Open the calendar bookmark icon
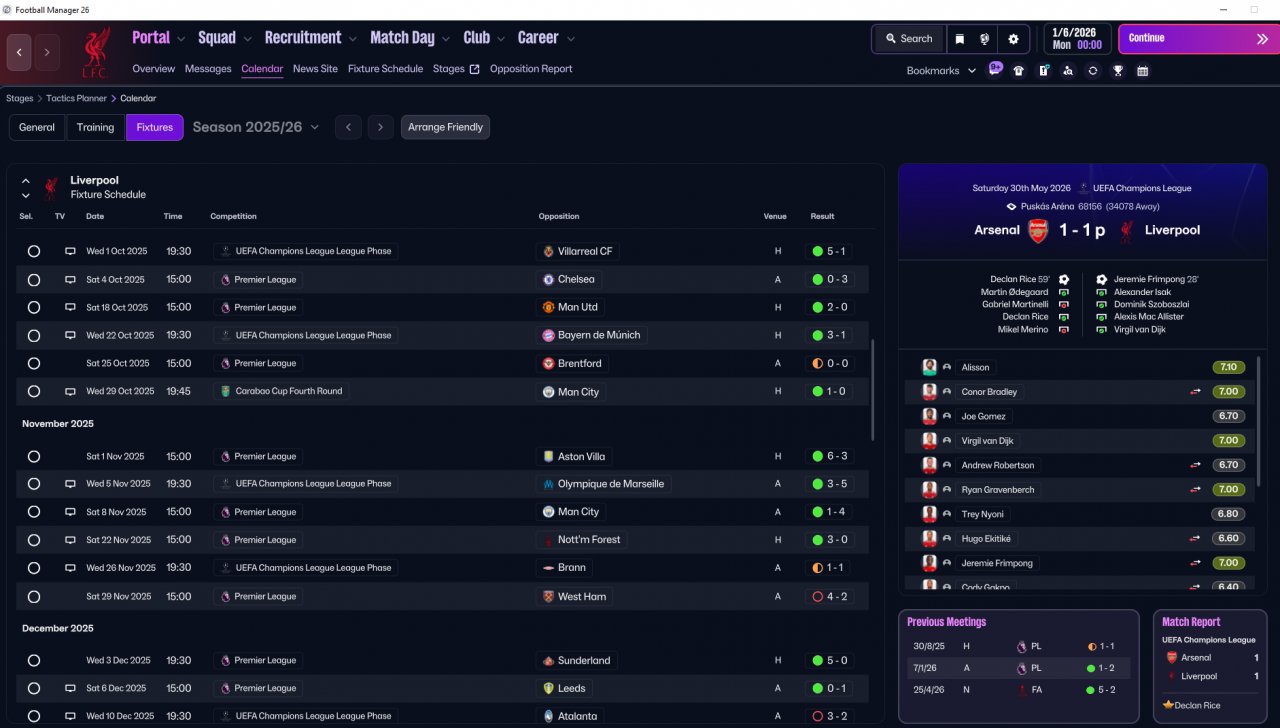 coord(1143,71)
